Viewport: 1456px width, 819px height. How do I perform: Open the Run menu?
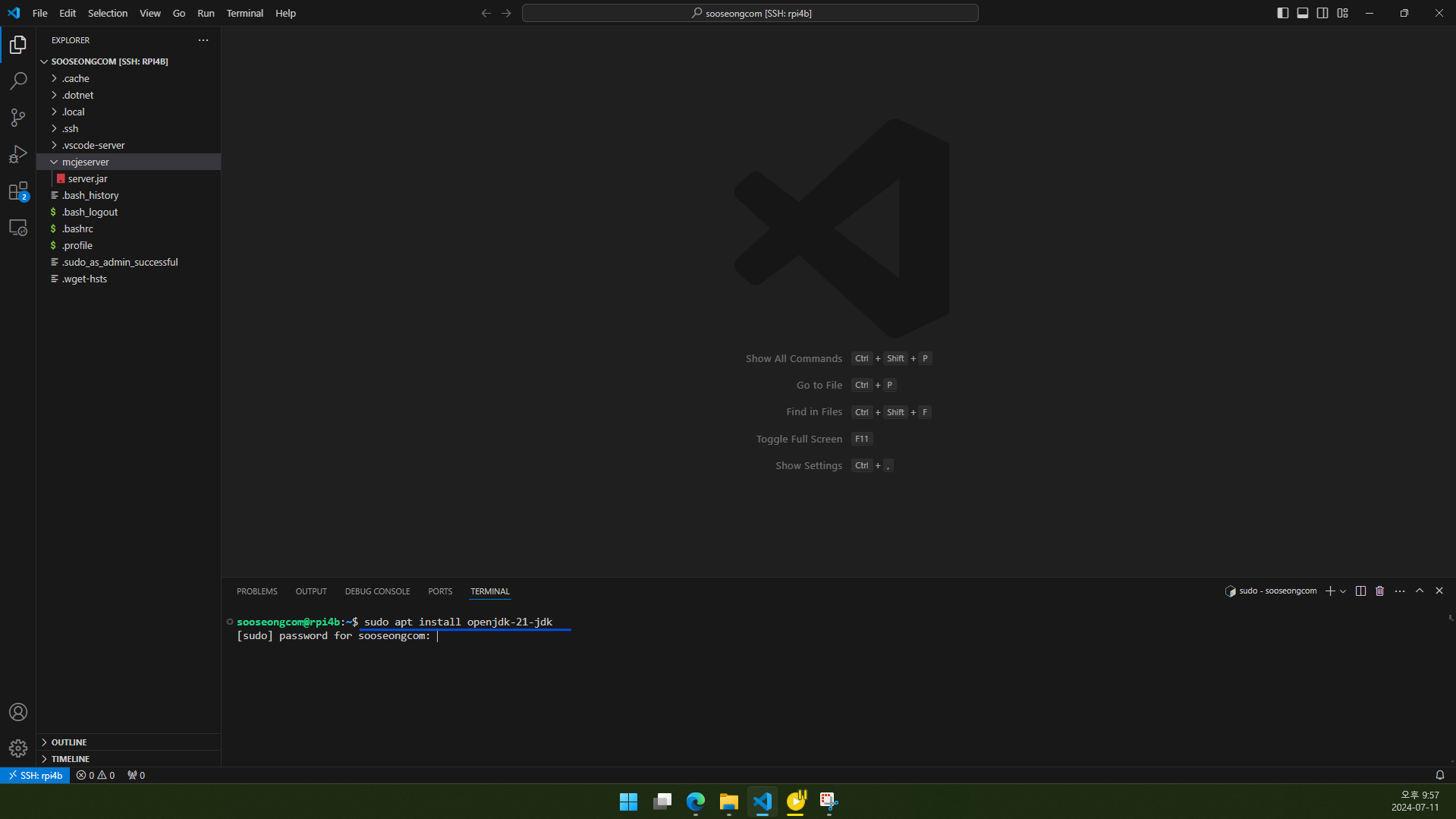click(206, 13)
